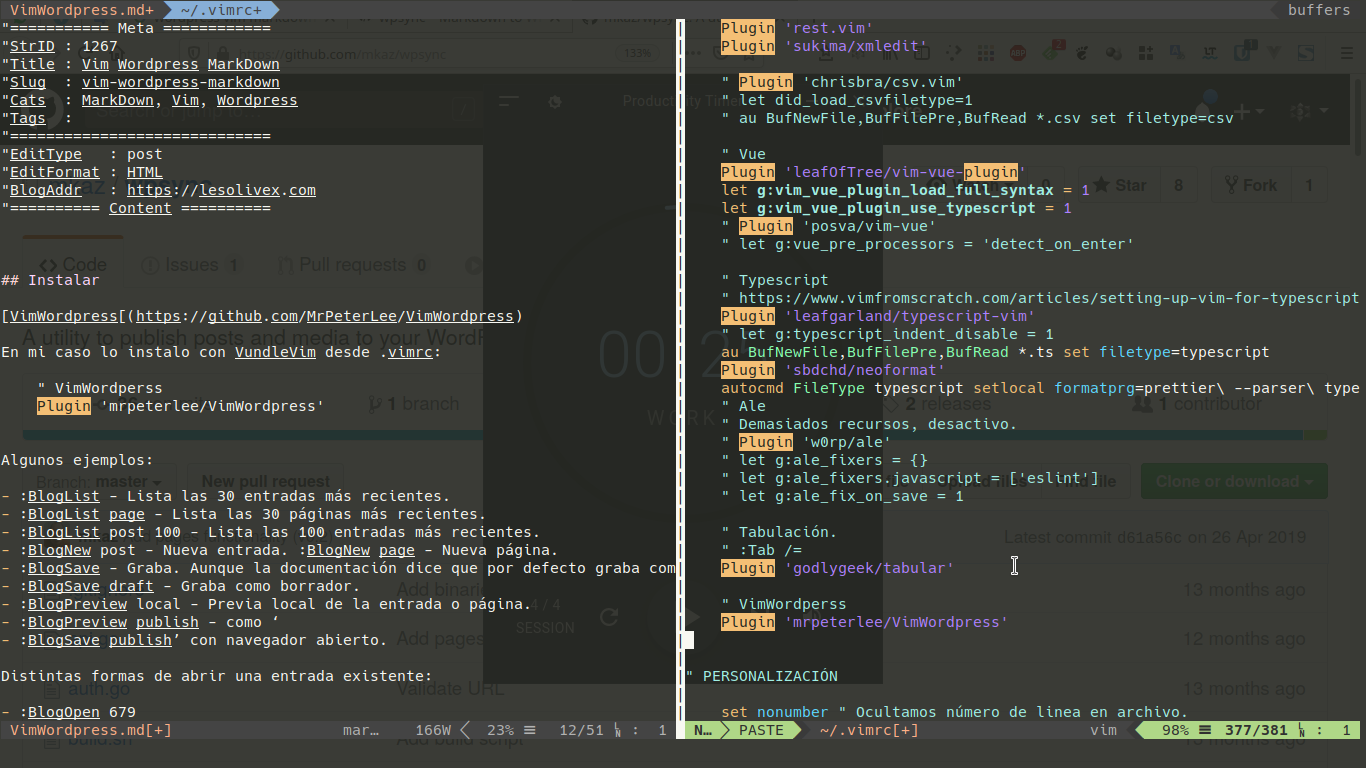Open the Code tab on the GitHub page
This screenshot has height=768, width=1366.
pos(73,265)
